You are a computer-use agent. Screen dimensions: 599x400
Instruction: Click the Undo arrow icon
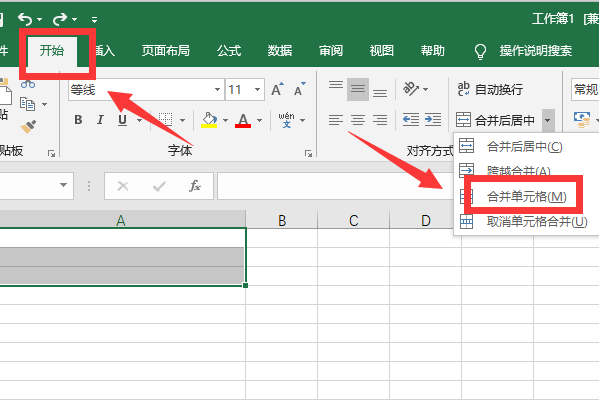(25, 19)
